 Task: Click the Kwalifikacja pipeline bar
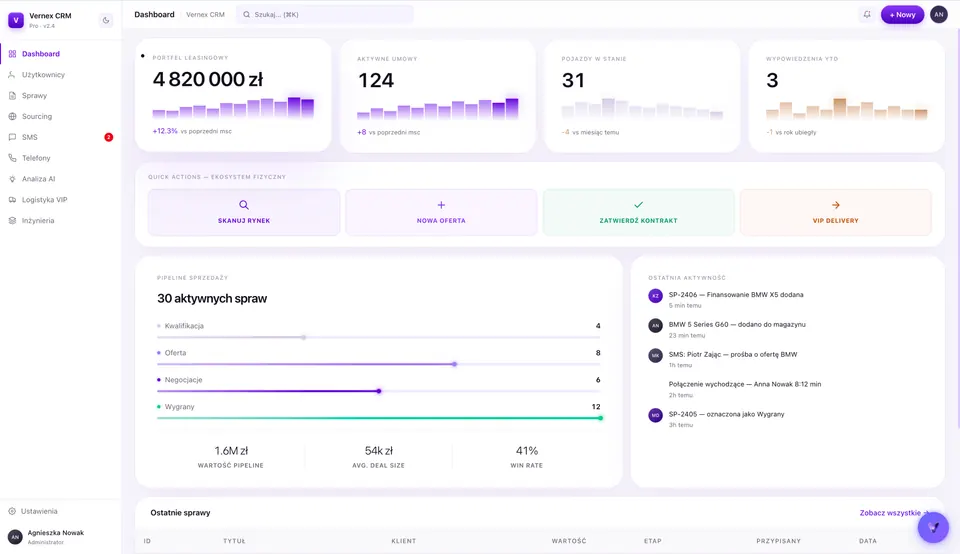(x=378, y=337)
